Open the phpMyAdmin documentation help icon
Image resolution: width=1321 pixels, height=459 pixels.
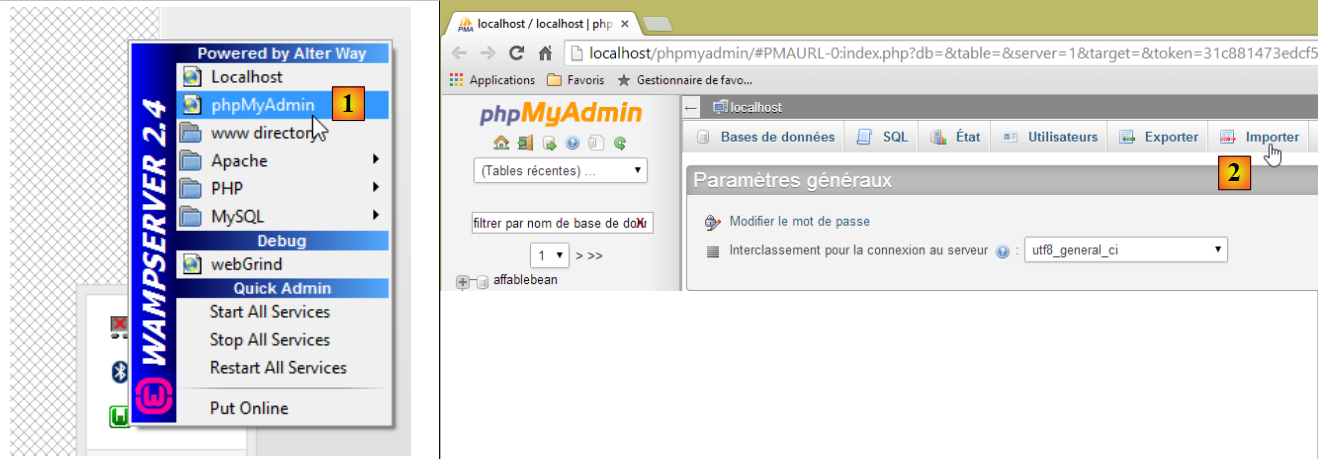click(x=573, y=143)
